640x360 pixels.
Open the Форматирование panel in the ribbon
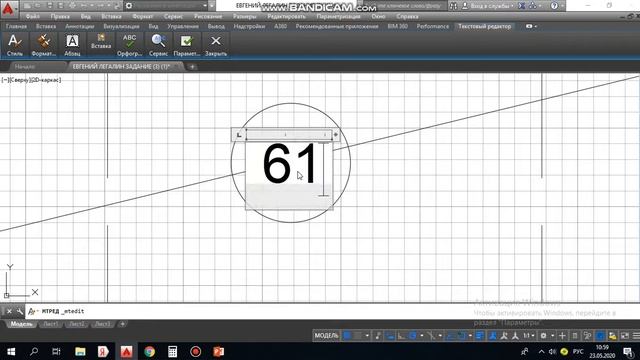pos(43,45)
